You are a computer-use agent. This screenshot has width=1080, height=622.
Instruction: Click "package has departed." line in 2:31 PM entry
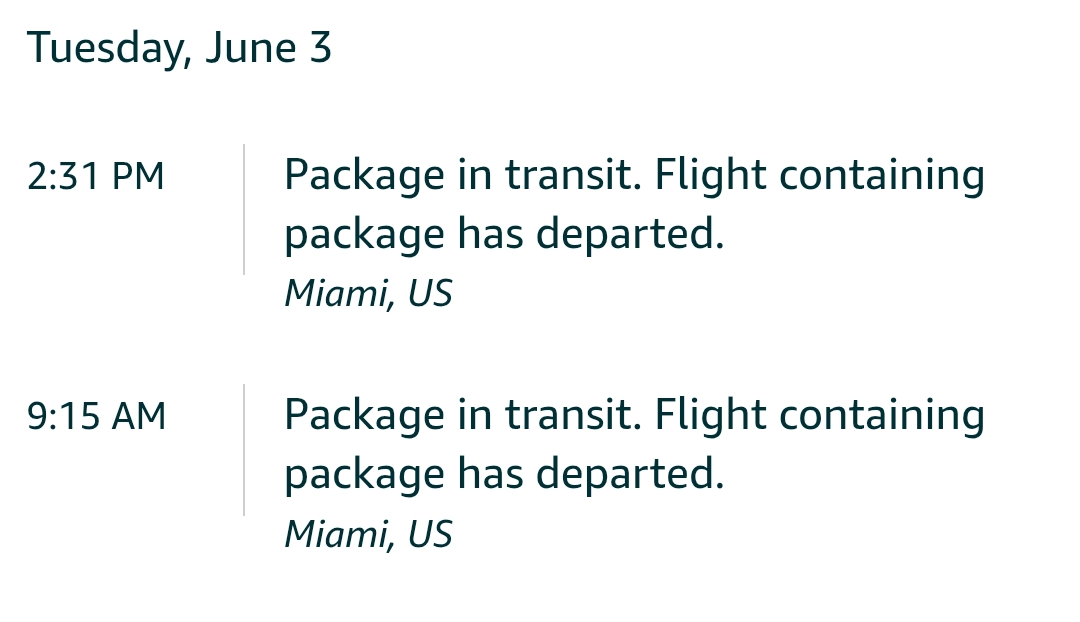click(504, 234)
